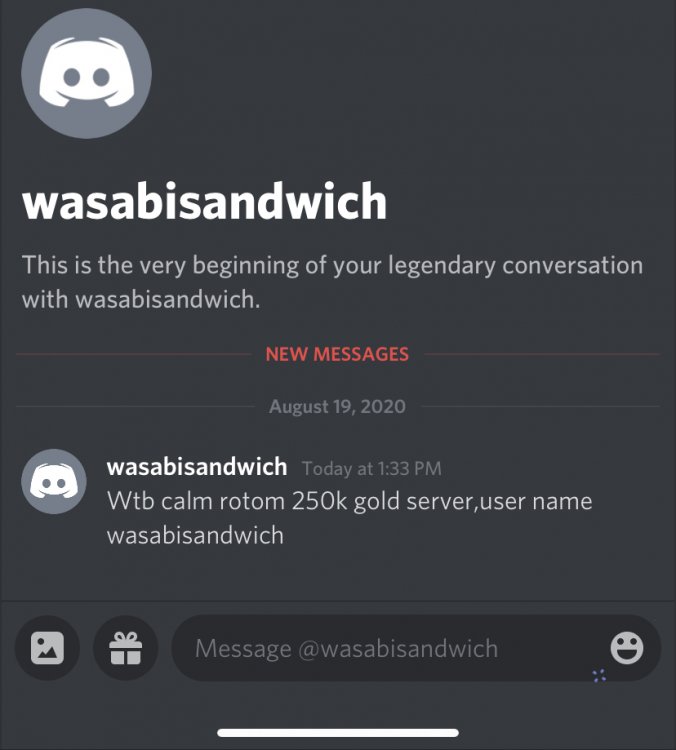676x750 pixels.
Task: Click the 'This is the very beginning' intro line
Action: [x=332, y=265]
